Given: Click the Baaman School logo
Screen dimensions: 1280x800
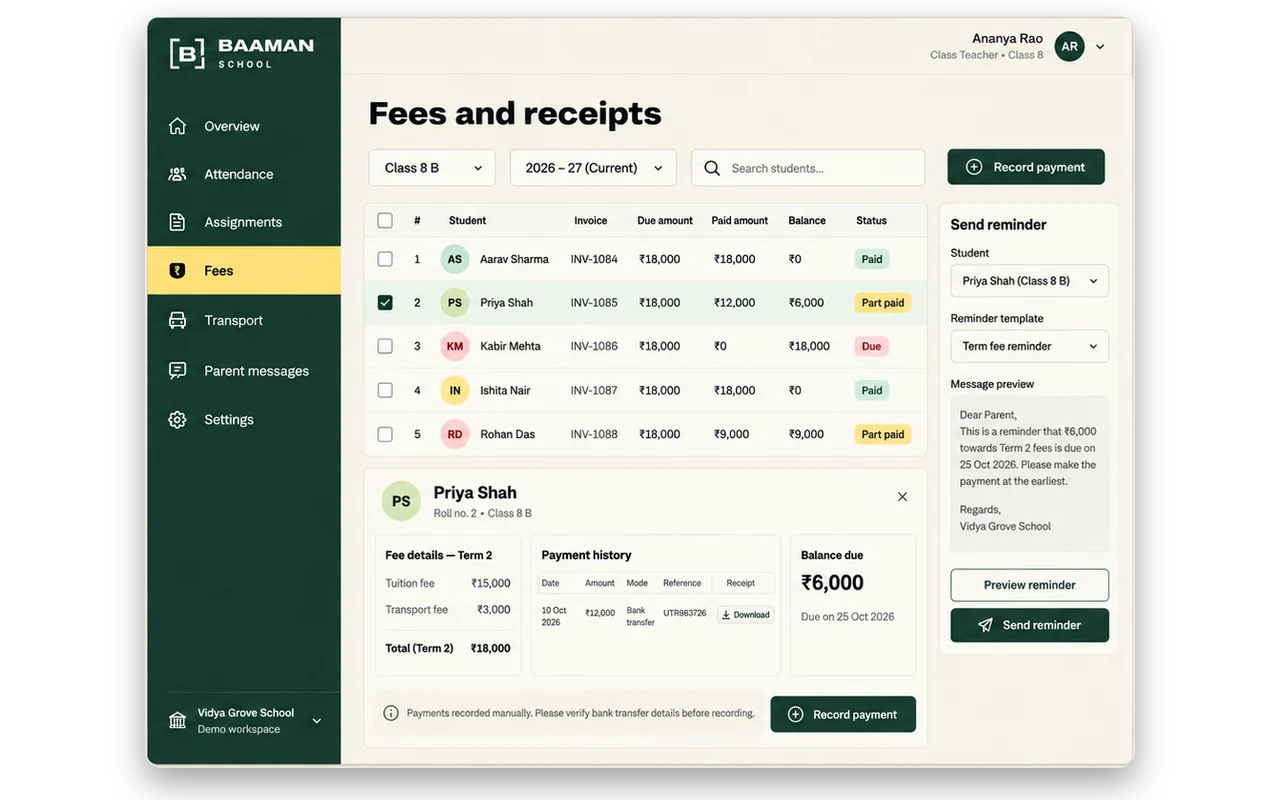Looking at the screenshot, I should [241, 53].
